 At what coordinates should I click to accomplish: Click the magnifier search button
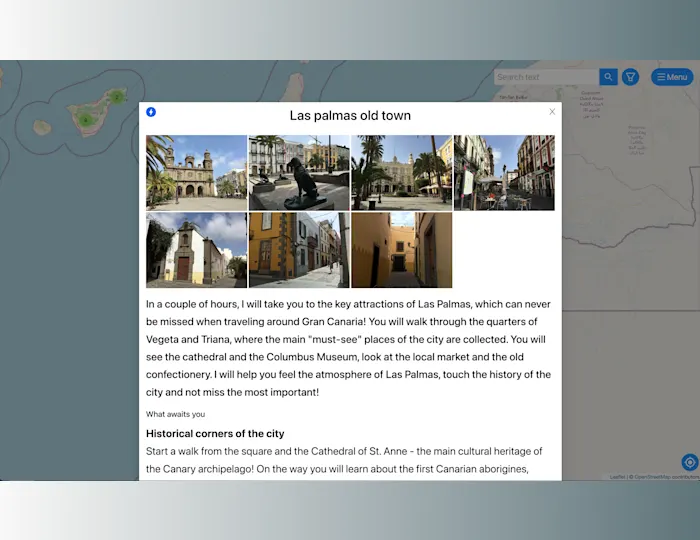coord(608,77)
